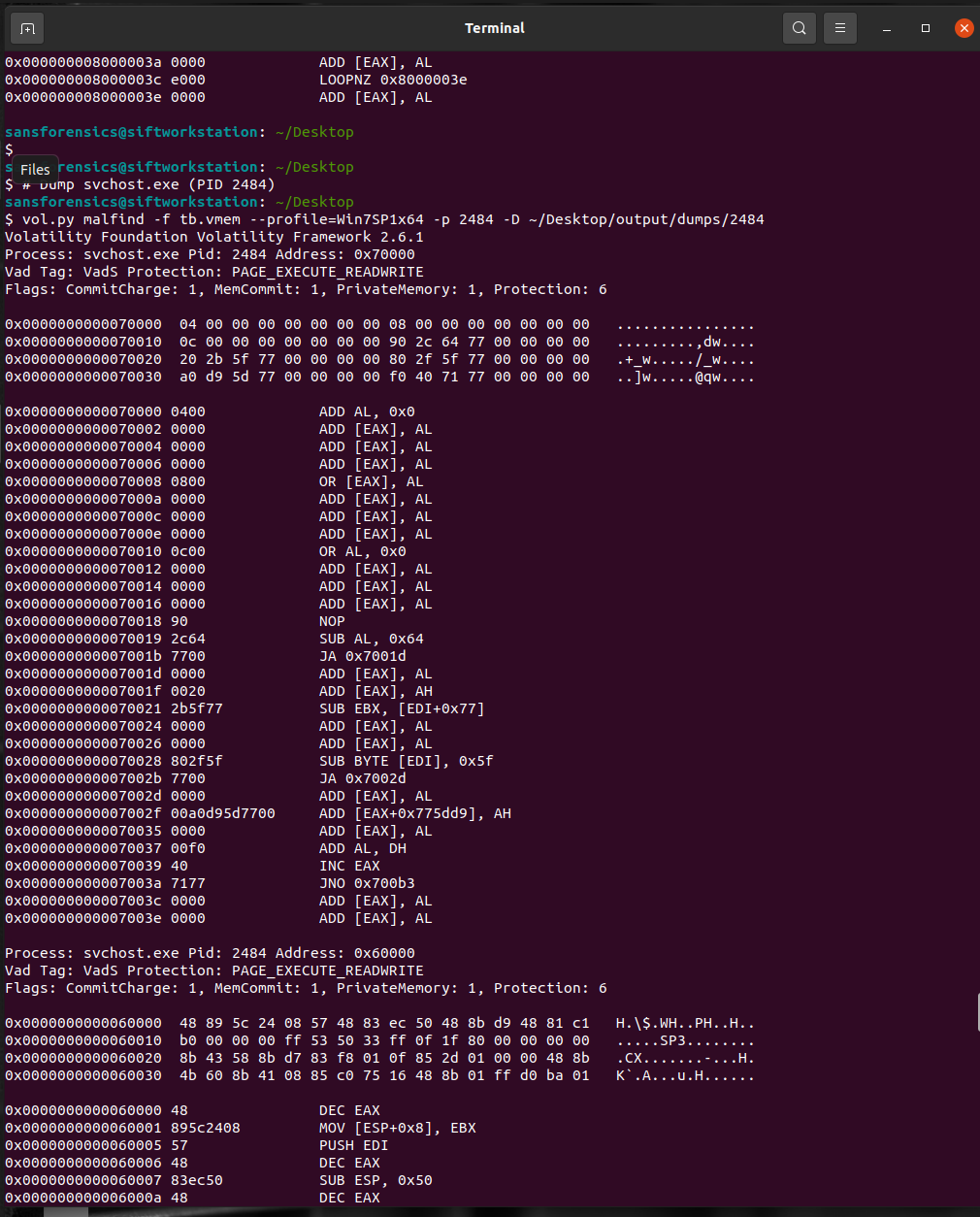Click hex dump ASCII '..]w.....@qw....'

coord(685,377)
